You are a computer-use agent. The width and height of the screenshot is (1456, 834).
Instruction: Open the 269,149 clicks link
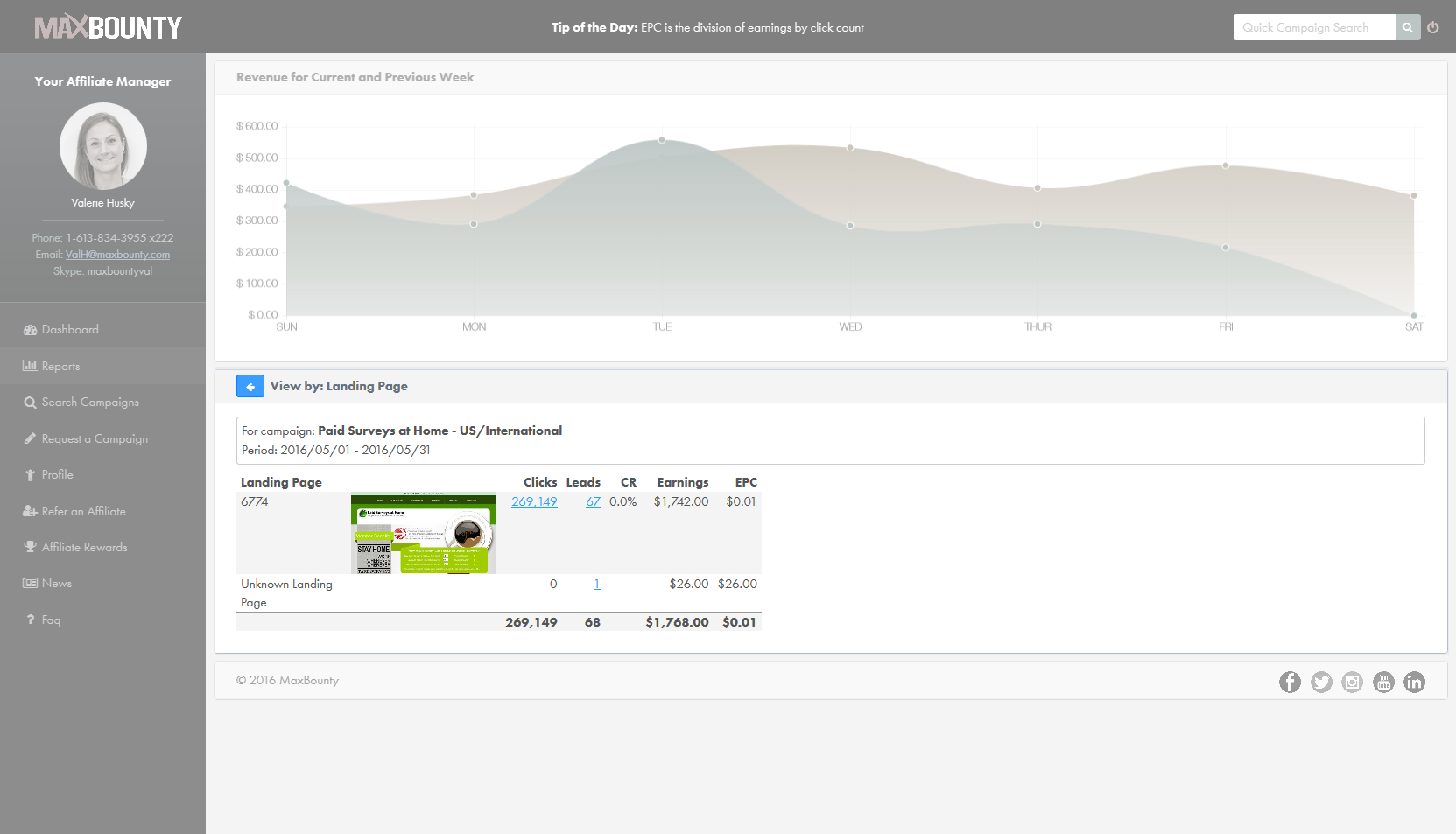(x=534, y=501)
